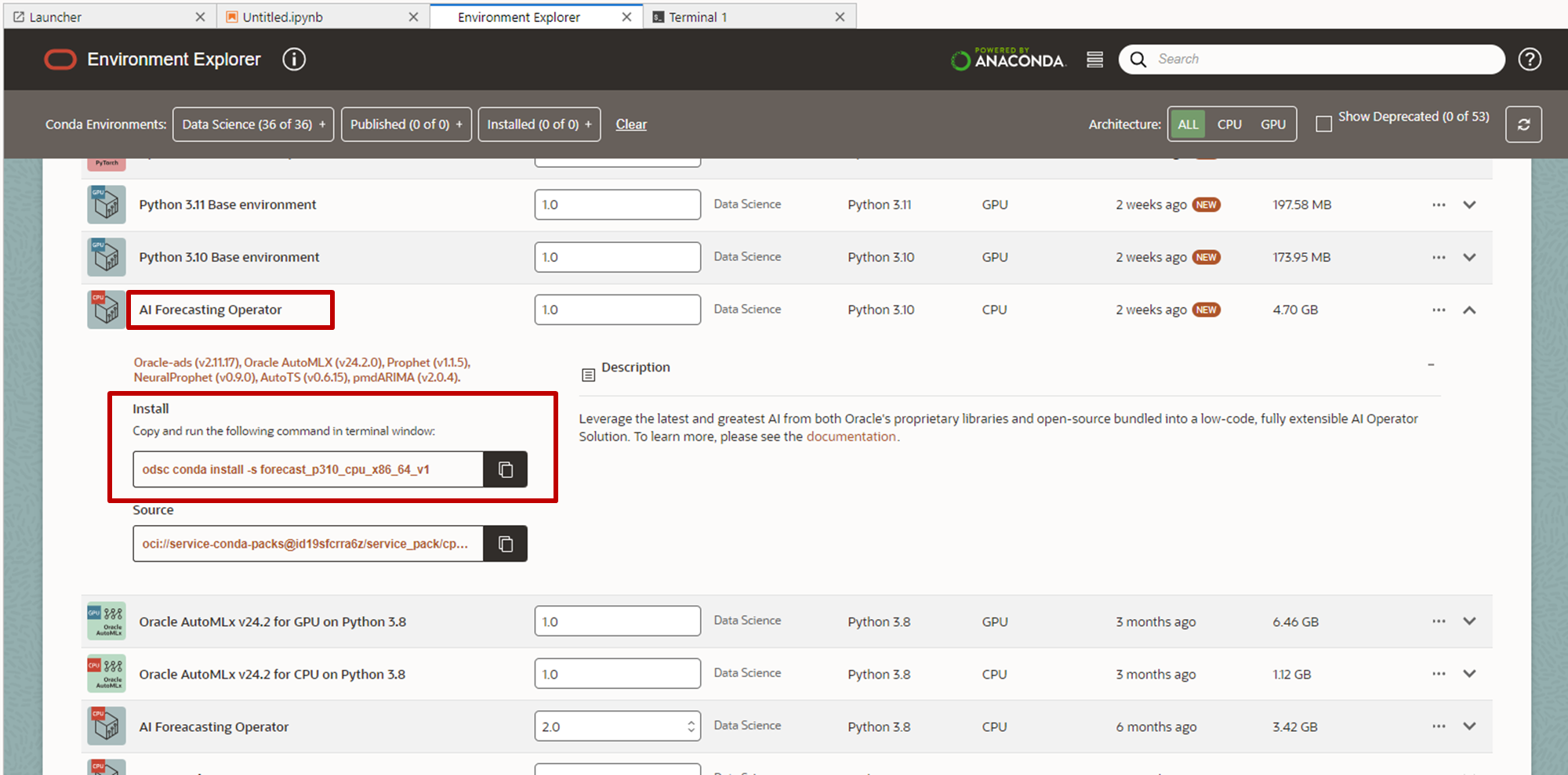The height and width of the screenshot is (775, 1568).
Task: Click the Description section icon
Action: [x=588, y=375]
